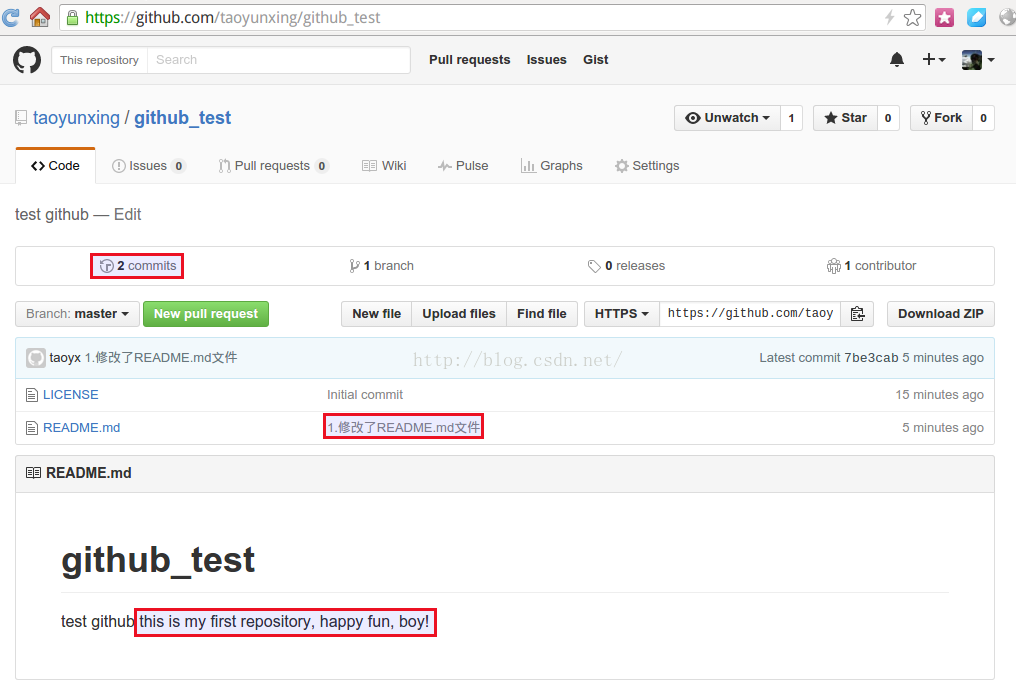Click the watchers count 1
Viewport: 1016px width, 698px height.
coord(791,118)
